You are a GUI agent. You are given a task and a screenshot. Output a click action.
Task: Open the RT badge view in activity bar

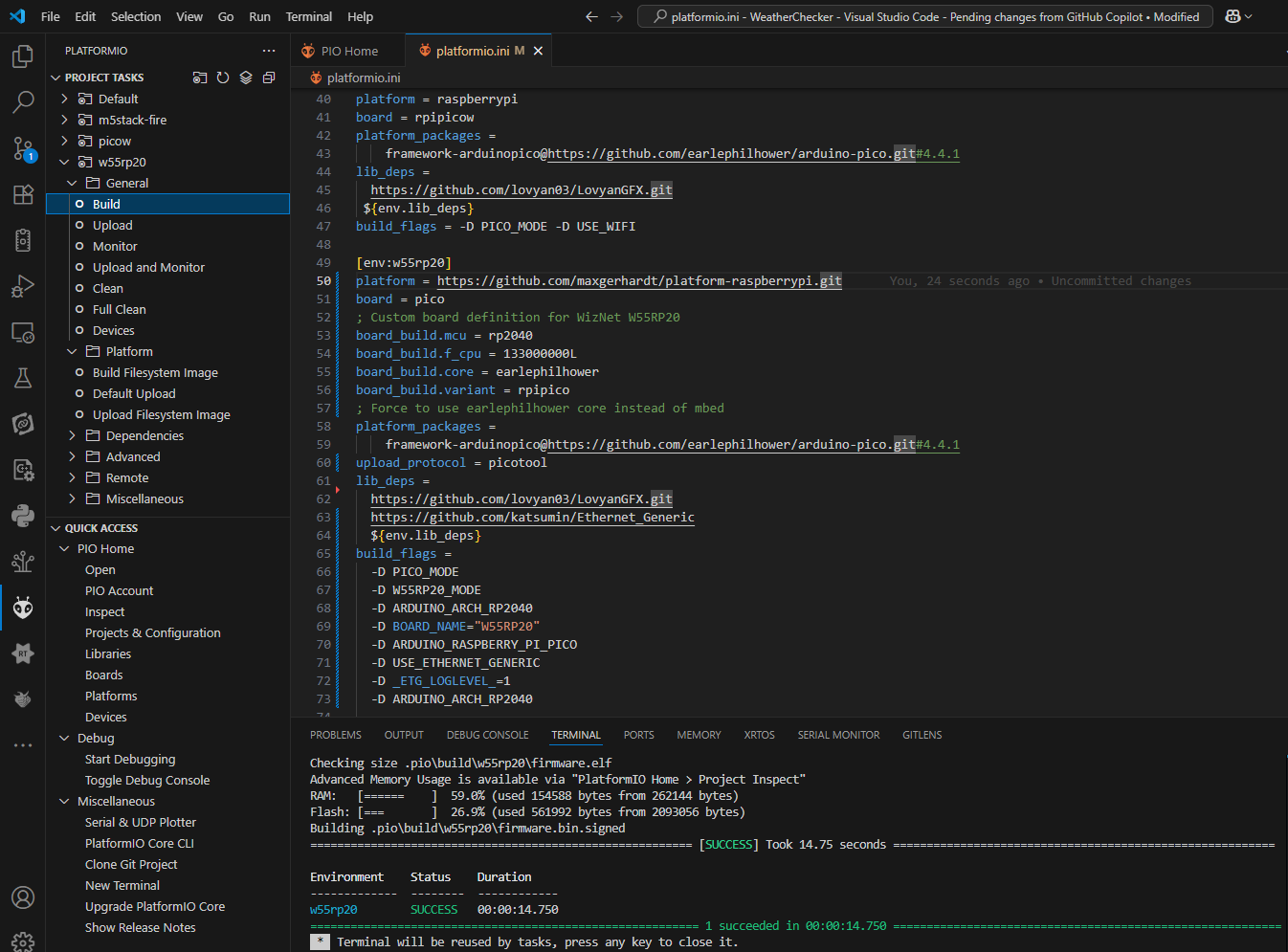pos(23,653)
